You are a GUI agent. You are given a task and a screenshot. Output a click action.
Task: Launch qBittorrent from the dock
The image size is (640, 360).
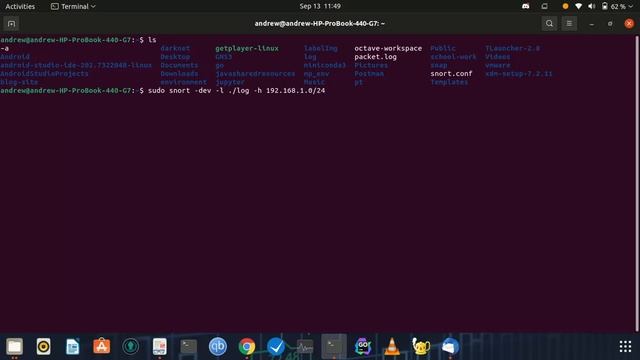point(218,347)
